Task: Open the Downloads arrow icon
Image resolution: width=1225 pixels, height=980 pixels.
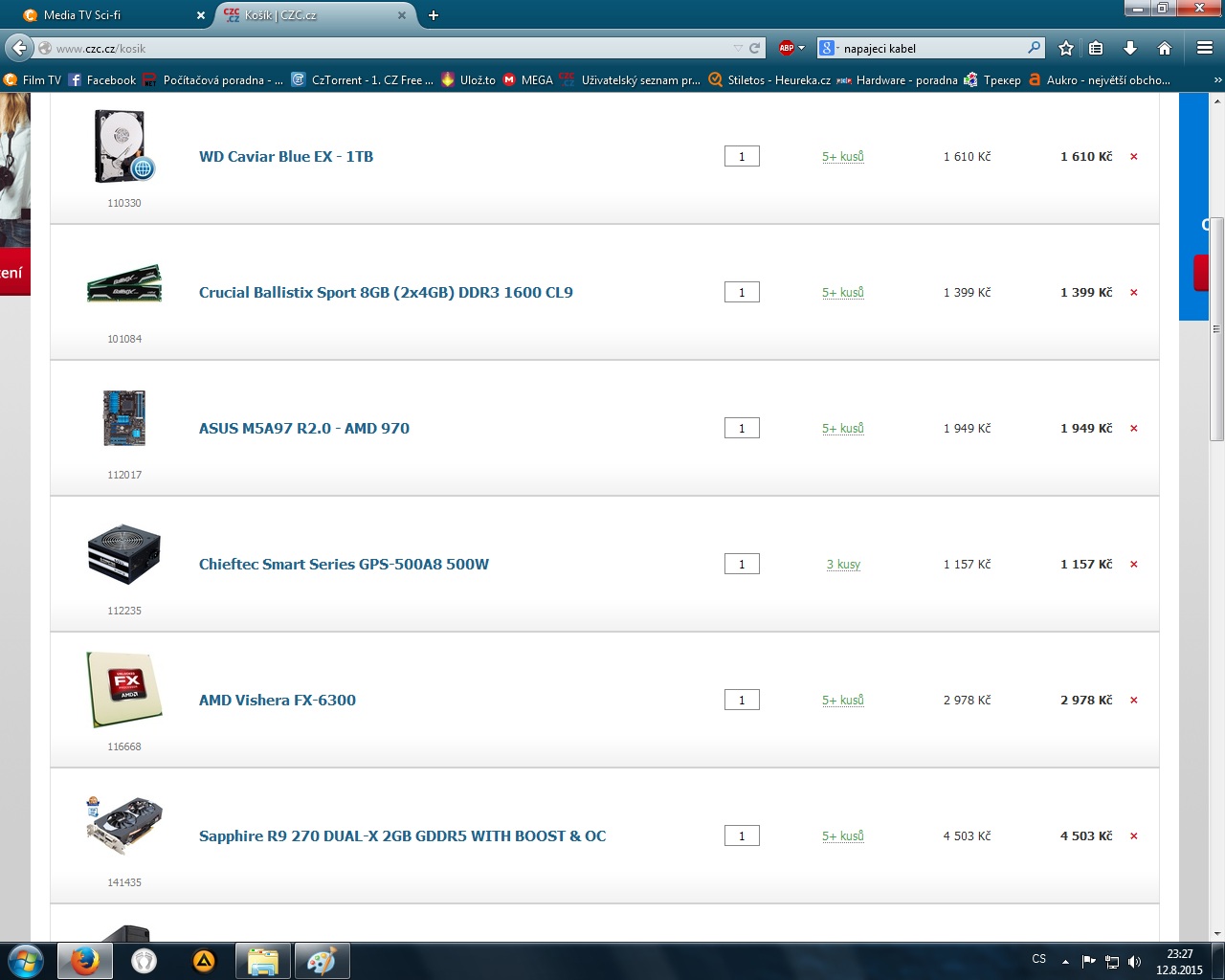Action: click(1130, 48)
